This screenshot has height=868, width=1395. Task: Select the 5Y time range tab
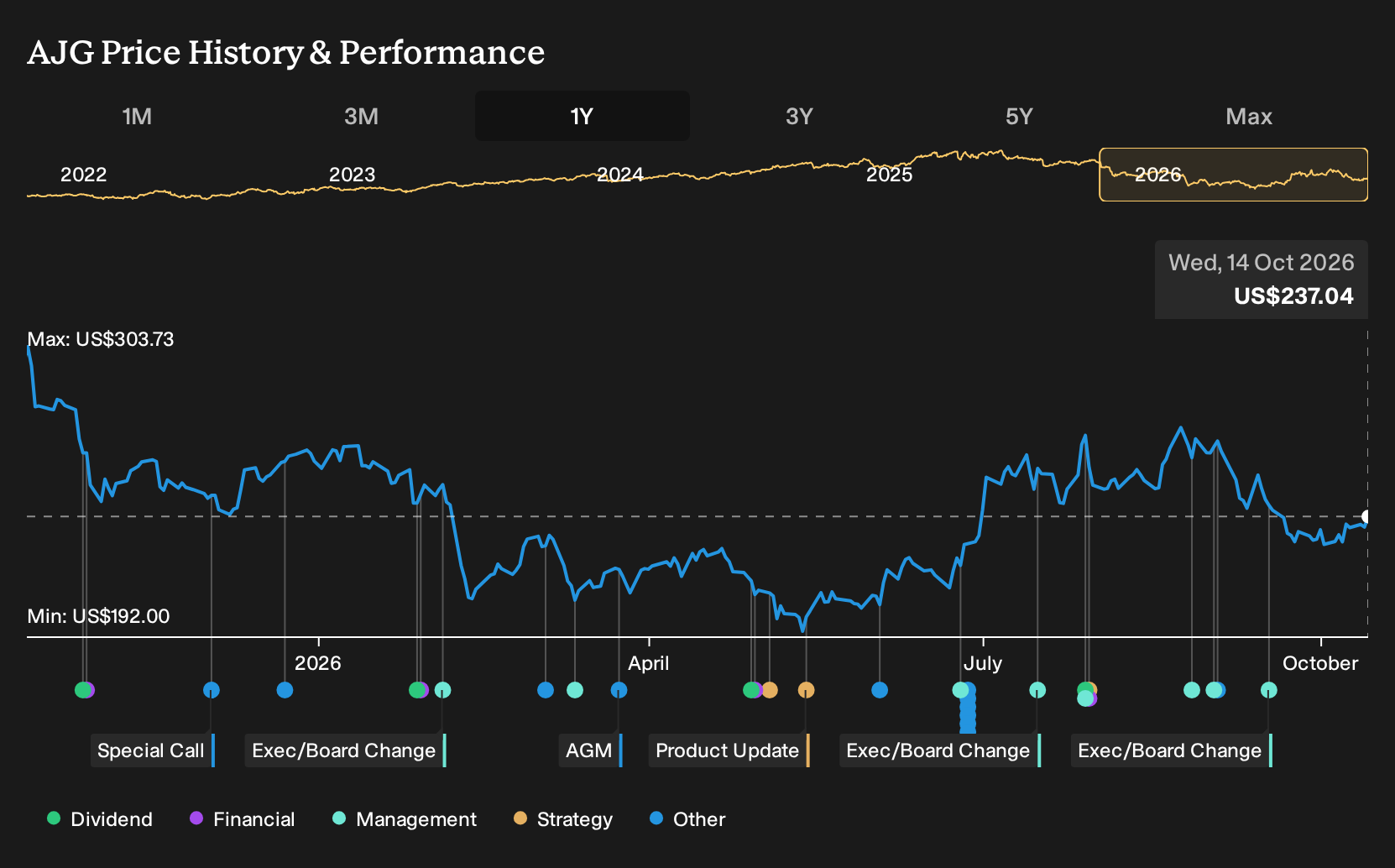point(1019,116)
